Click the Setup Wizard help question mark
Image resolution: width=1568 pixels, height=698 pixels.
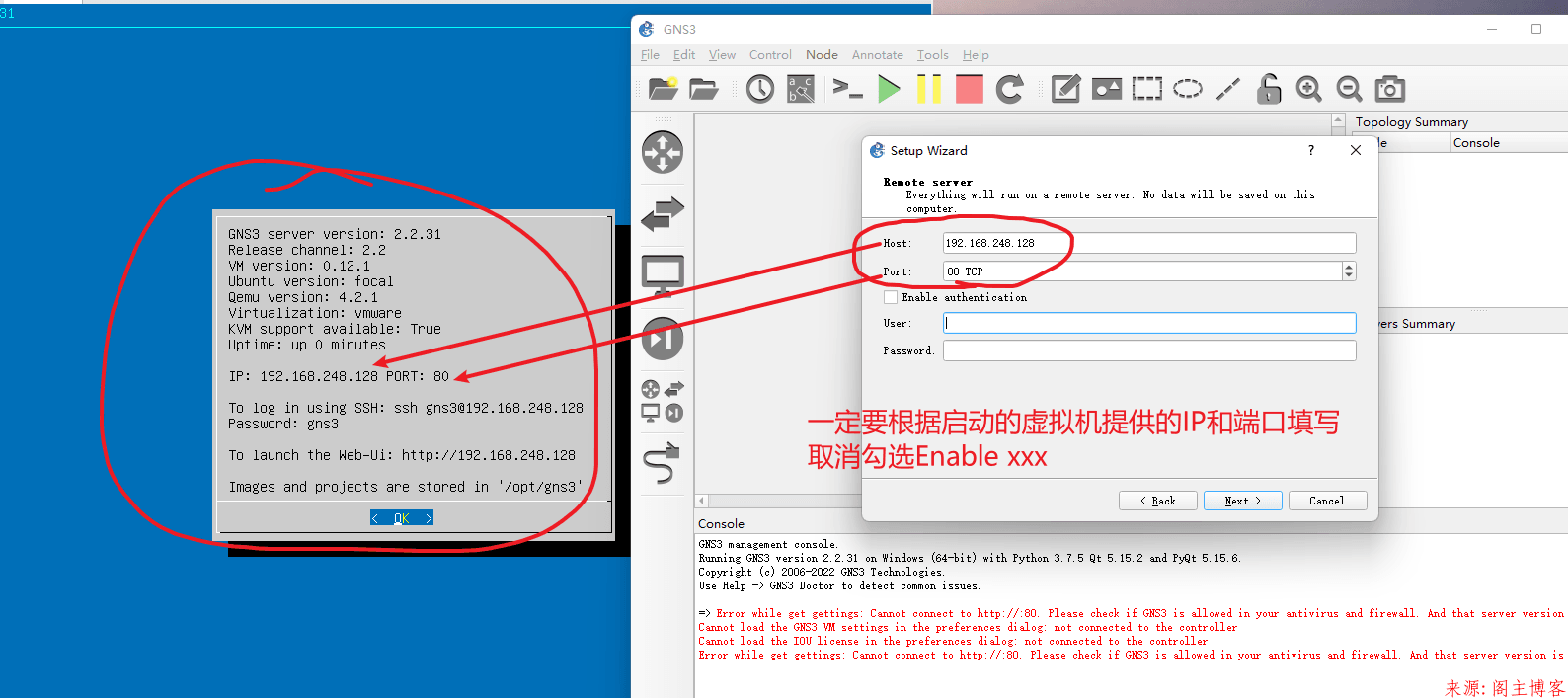(x=1310, y=150)
